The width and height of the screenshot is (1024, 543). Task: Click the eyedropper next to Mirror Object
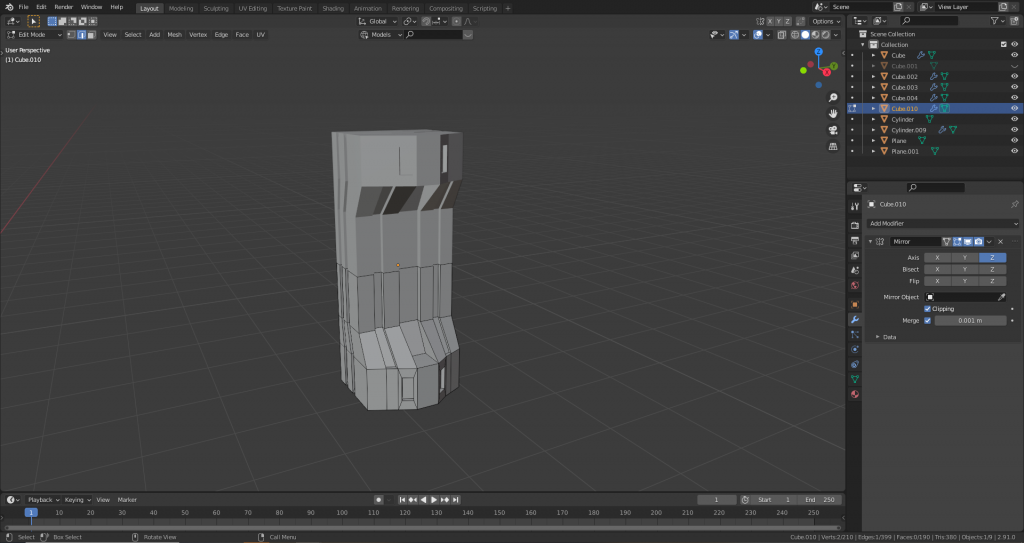[1002, 297]
